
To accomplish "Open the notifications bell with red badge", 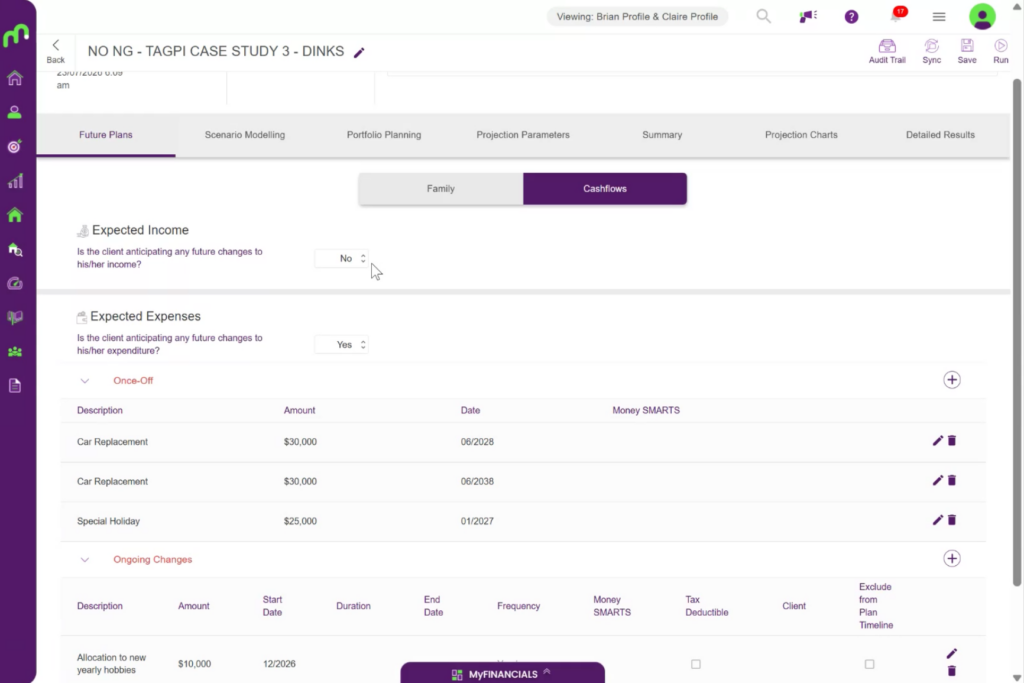I will tap(896, 16).
